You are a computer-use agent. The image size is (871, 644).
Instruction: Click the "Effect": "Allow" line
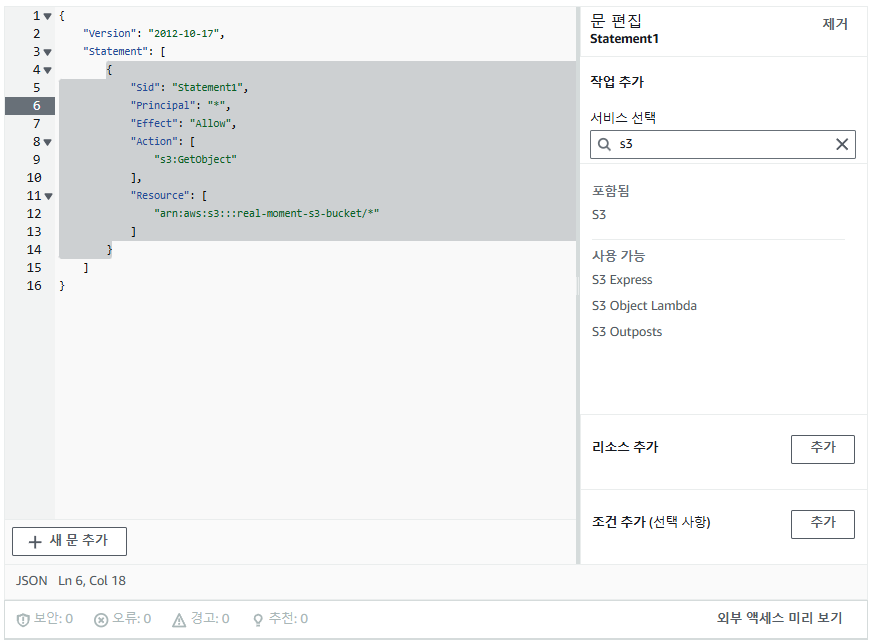pos(183,123)
